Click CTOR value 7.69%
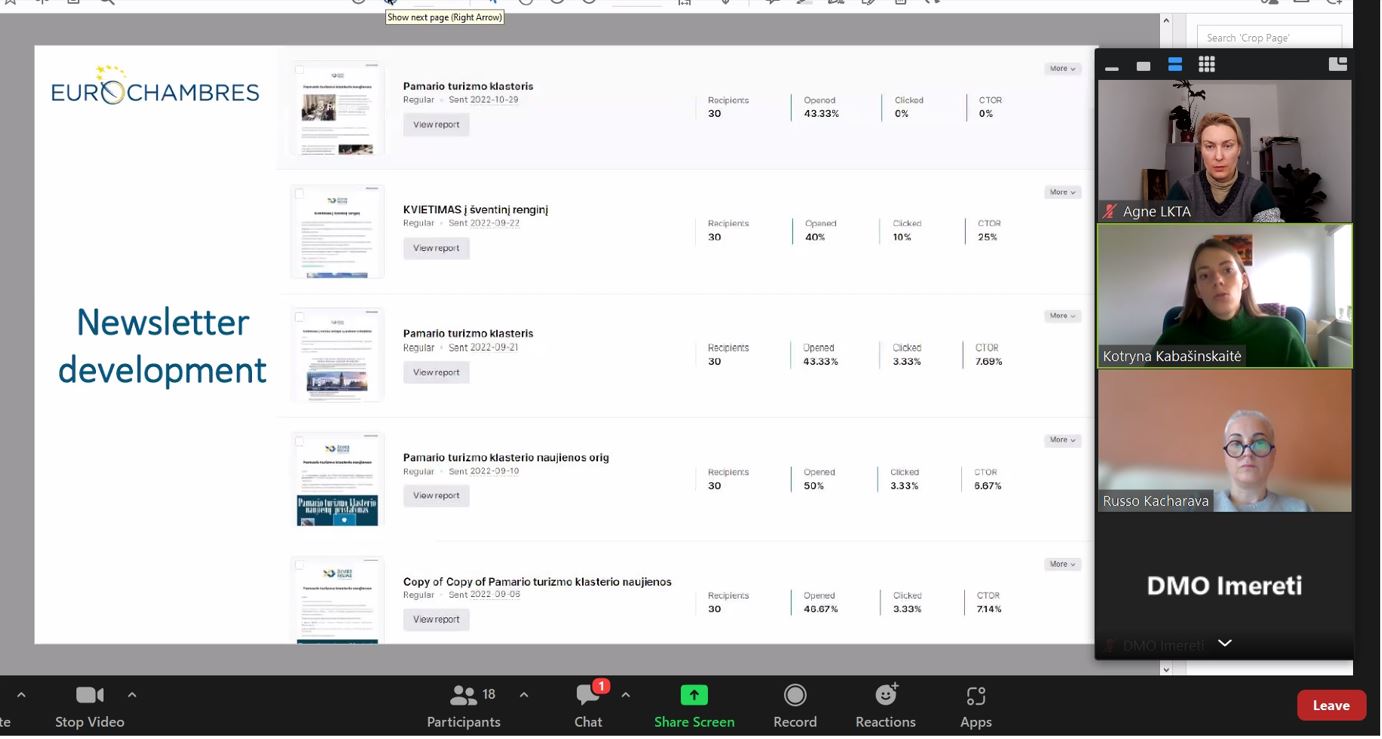 [989, 361]
